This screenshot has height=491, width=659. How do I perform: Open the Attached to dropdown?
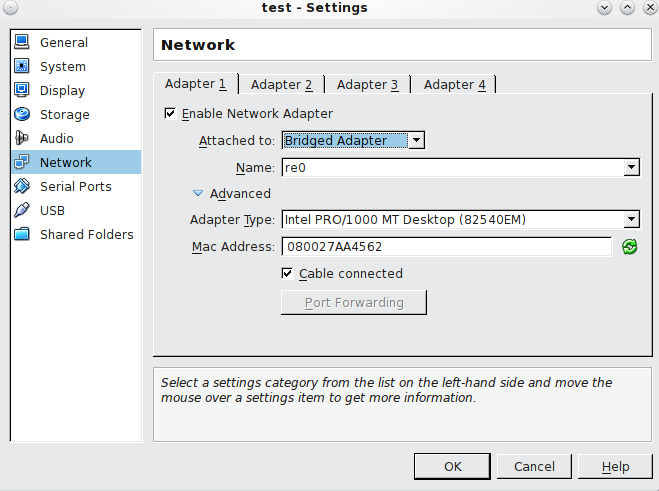pos(353,140)
